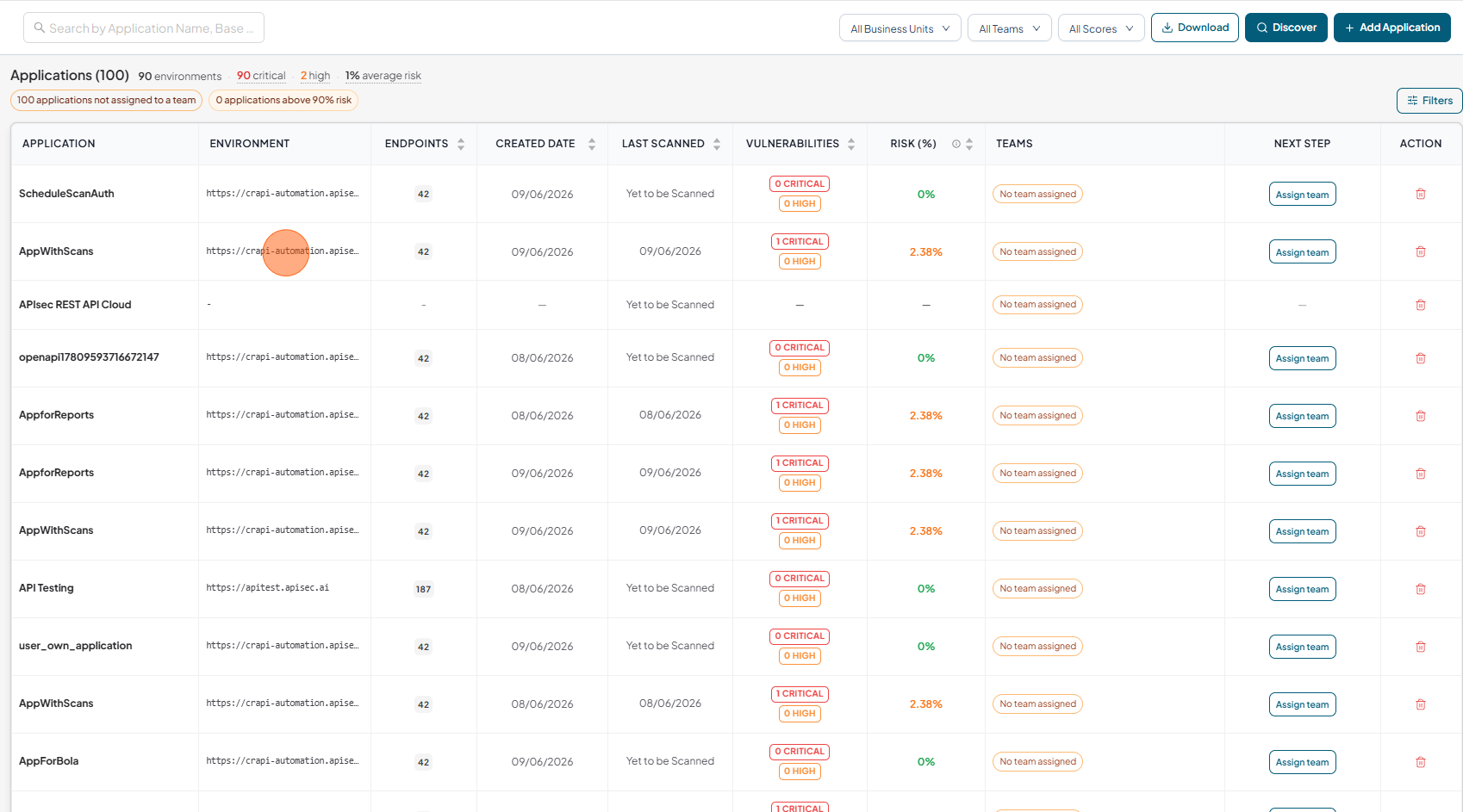
Task: Click the Download button
Action: tap(1194, 28)
